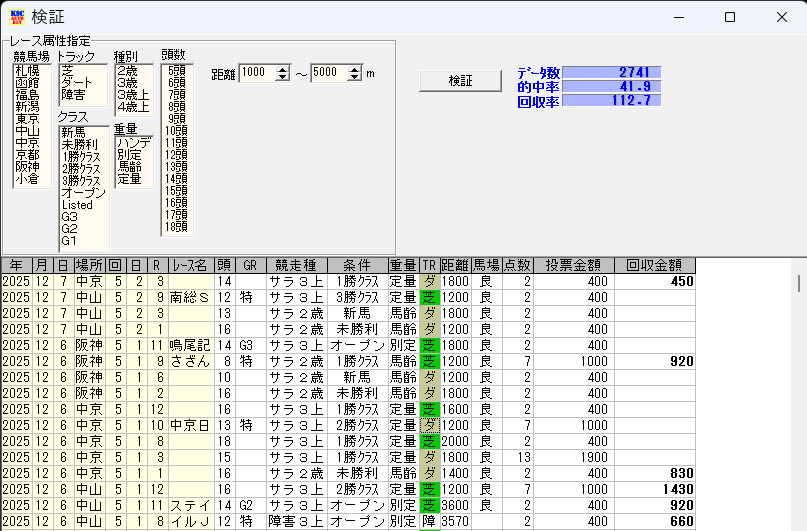Decrease the minimum distance with down arrow

click(283, 78)
